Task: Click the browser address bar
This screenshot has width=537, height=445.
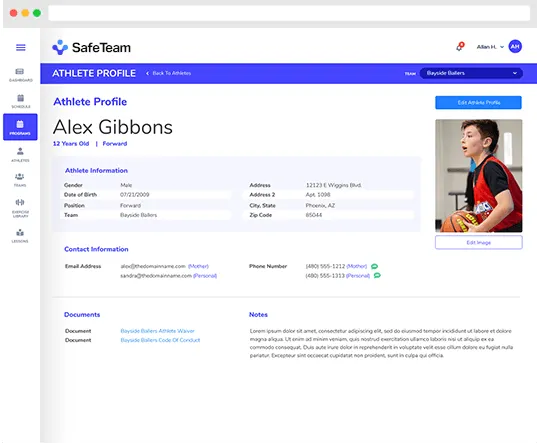Action: [289, 13]
